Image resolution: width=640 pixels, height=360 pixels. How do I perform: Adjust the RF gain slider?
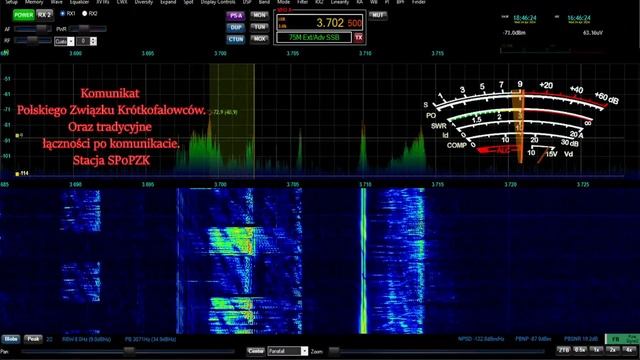pos(33,40)
